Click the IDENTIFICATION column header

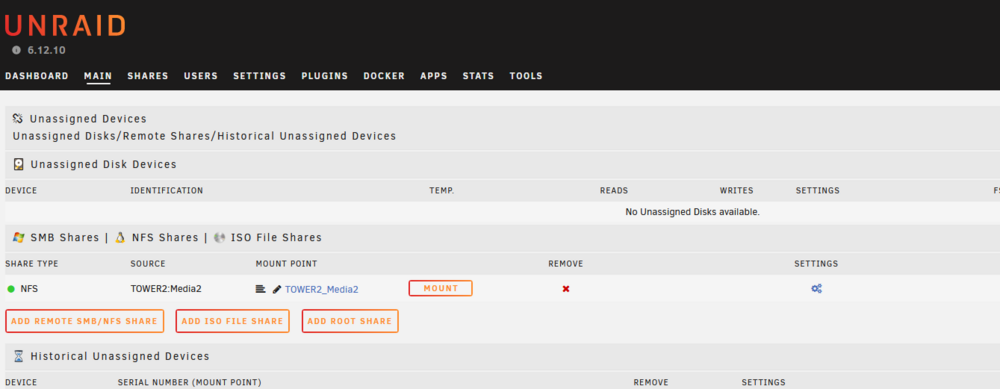click(167, 191)
